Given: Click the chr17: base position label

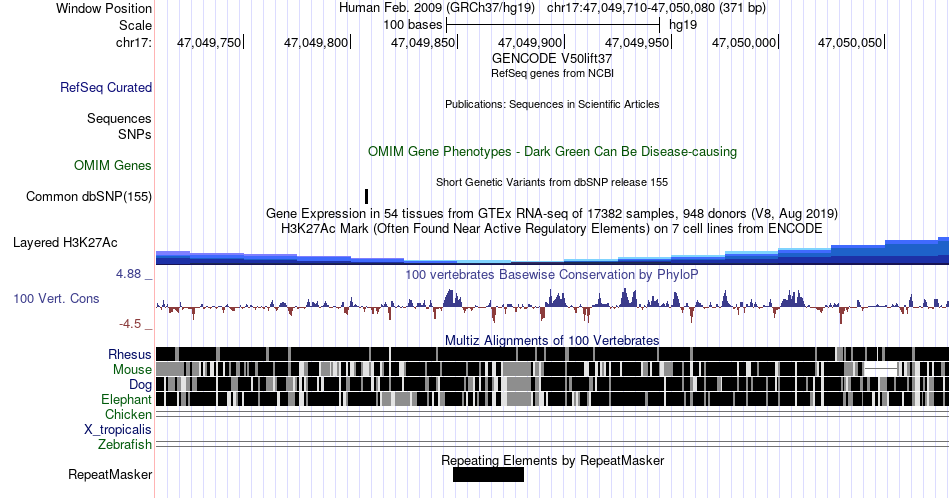Looking at the screenshot, I should 134,42.
